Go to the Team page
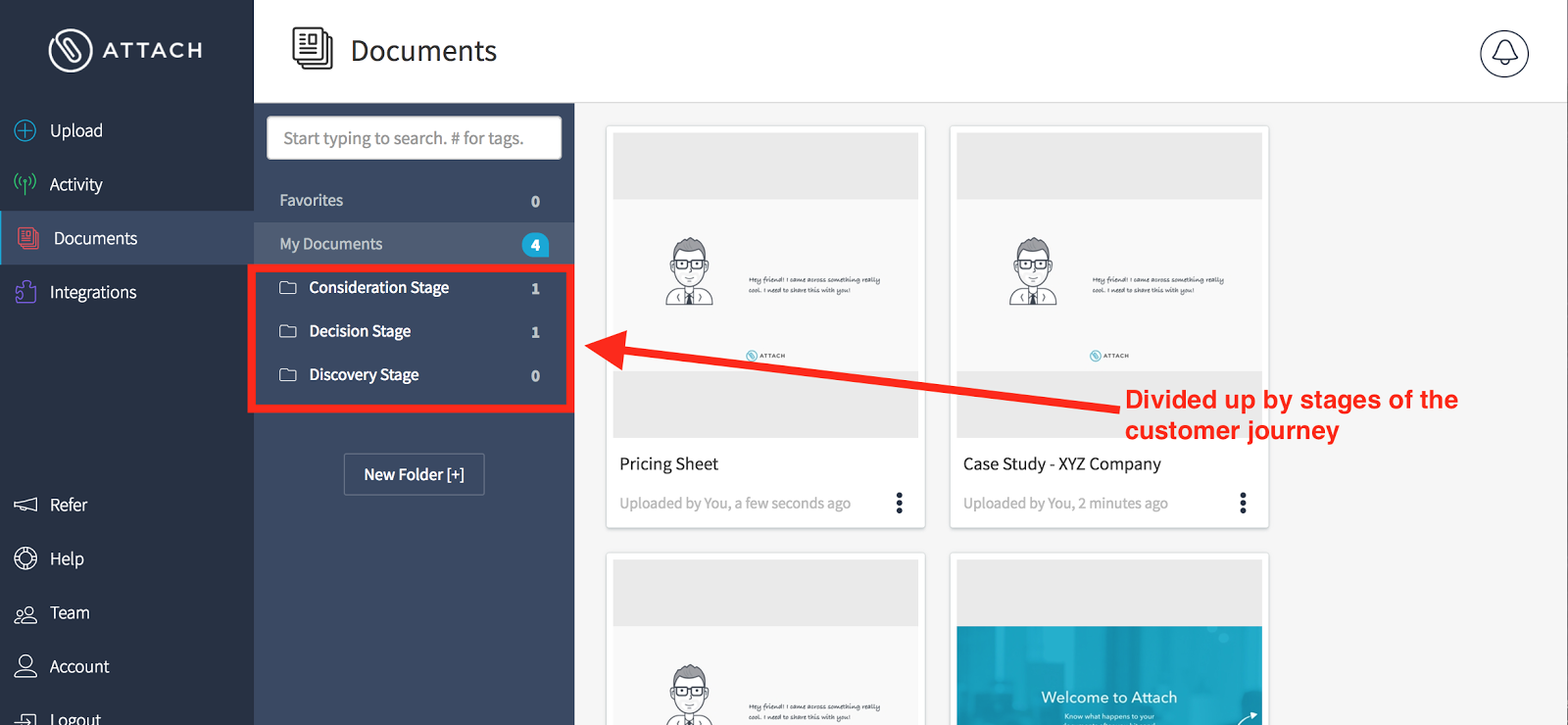 click(70, 612)
